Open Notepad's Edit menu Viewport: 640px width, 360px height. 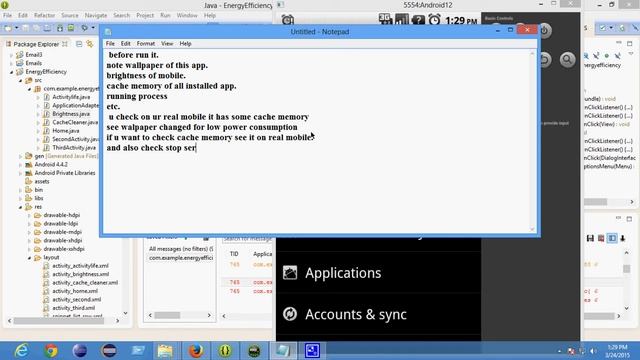125,44
